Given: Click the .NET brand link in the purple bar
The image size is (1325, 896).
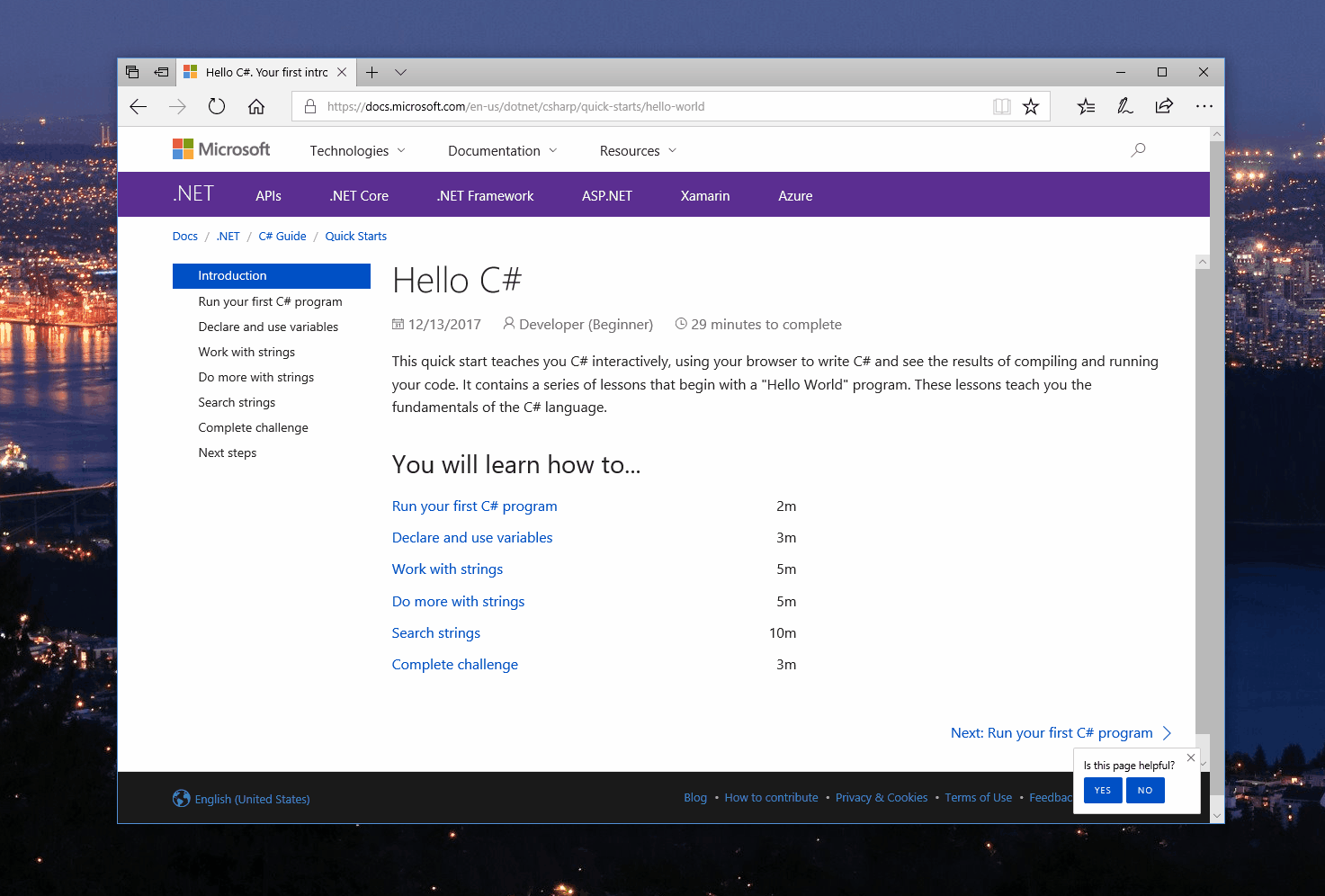Looking at the screenshot, I should click(x=193, y=194).
